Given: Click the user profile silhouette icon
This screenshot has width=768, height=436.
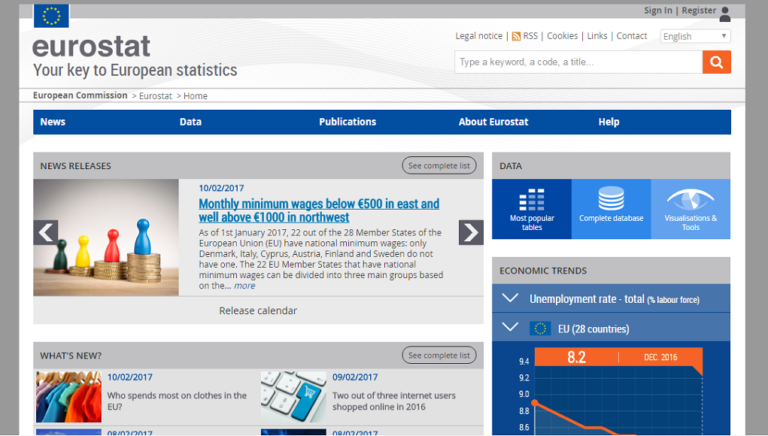Looking at the screenshot, I should tap(725, 14).
